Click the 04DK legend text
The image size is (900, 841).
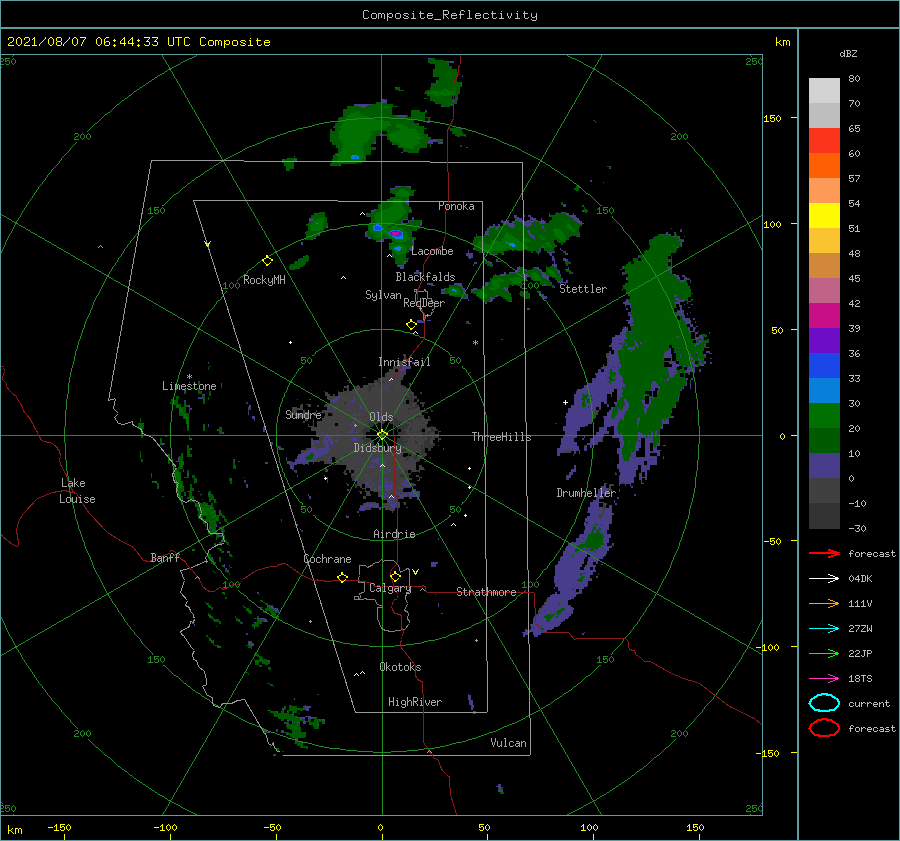tap(860, 579)
